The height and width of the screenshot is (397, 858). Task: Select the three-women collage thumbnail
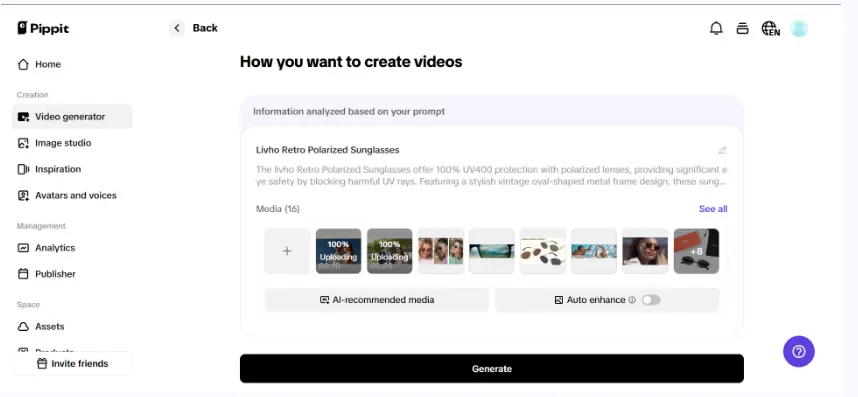[x=441, y=251]
